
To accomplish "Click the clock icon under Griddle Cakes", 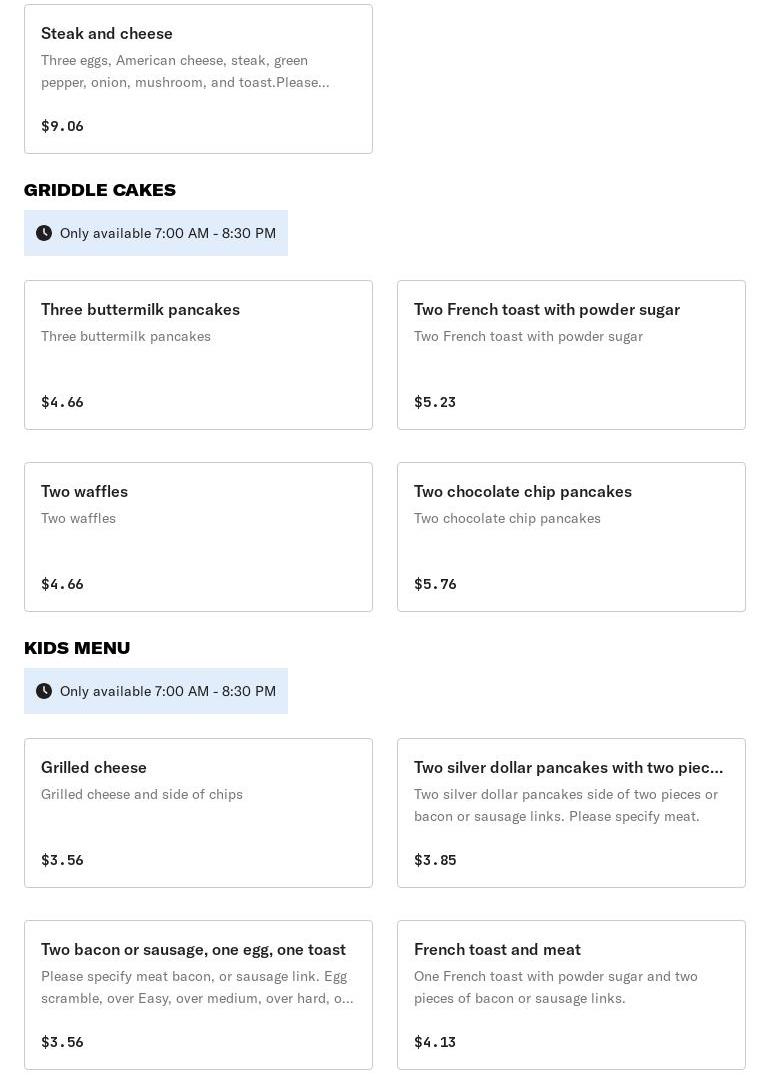I will click(x=44, y=233).
